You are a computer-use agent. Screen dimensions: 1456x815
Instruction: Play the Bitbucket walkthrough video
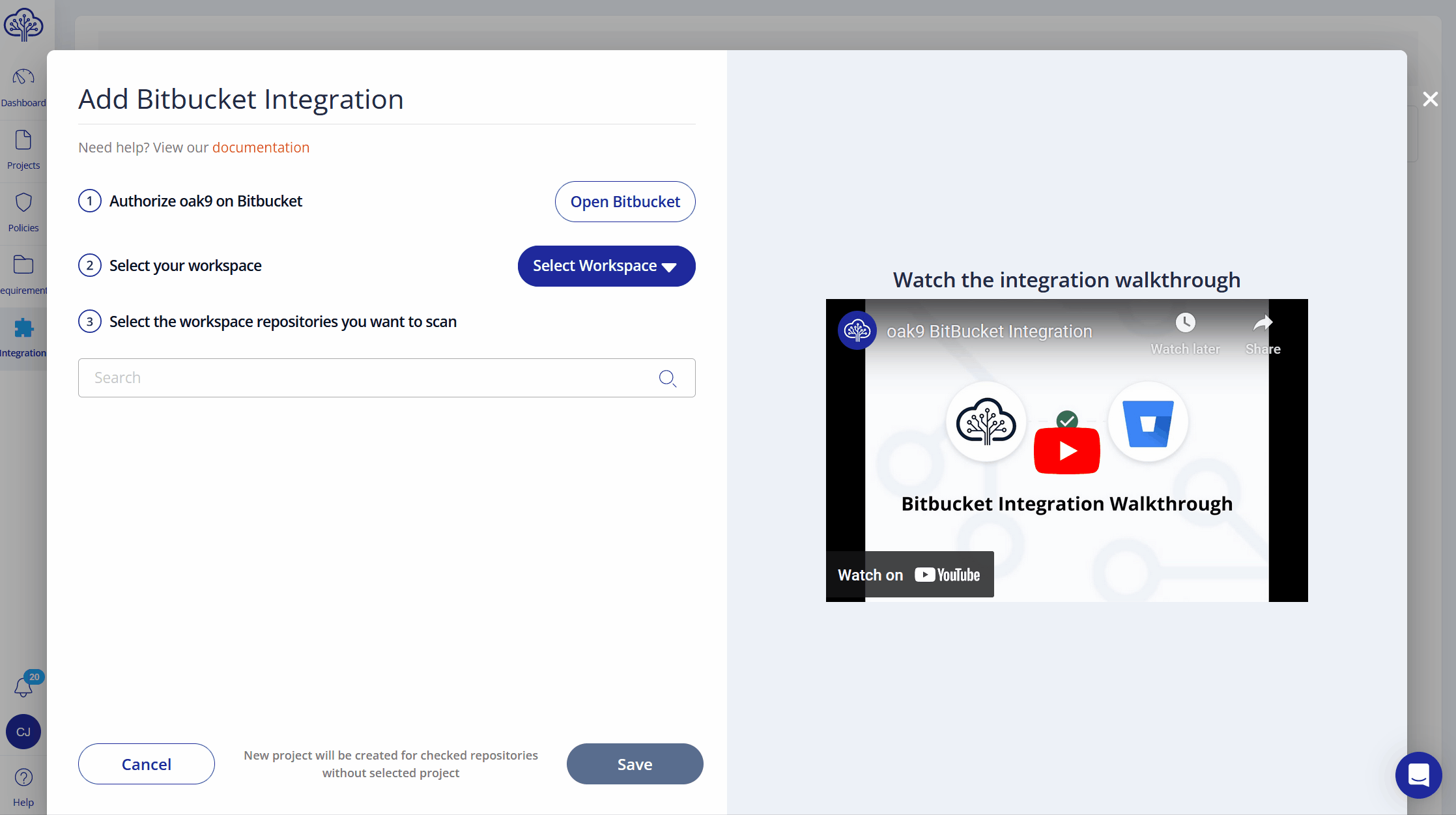point(1066,451)
